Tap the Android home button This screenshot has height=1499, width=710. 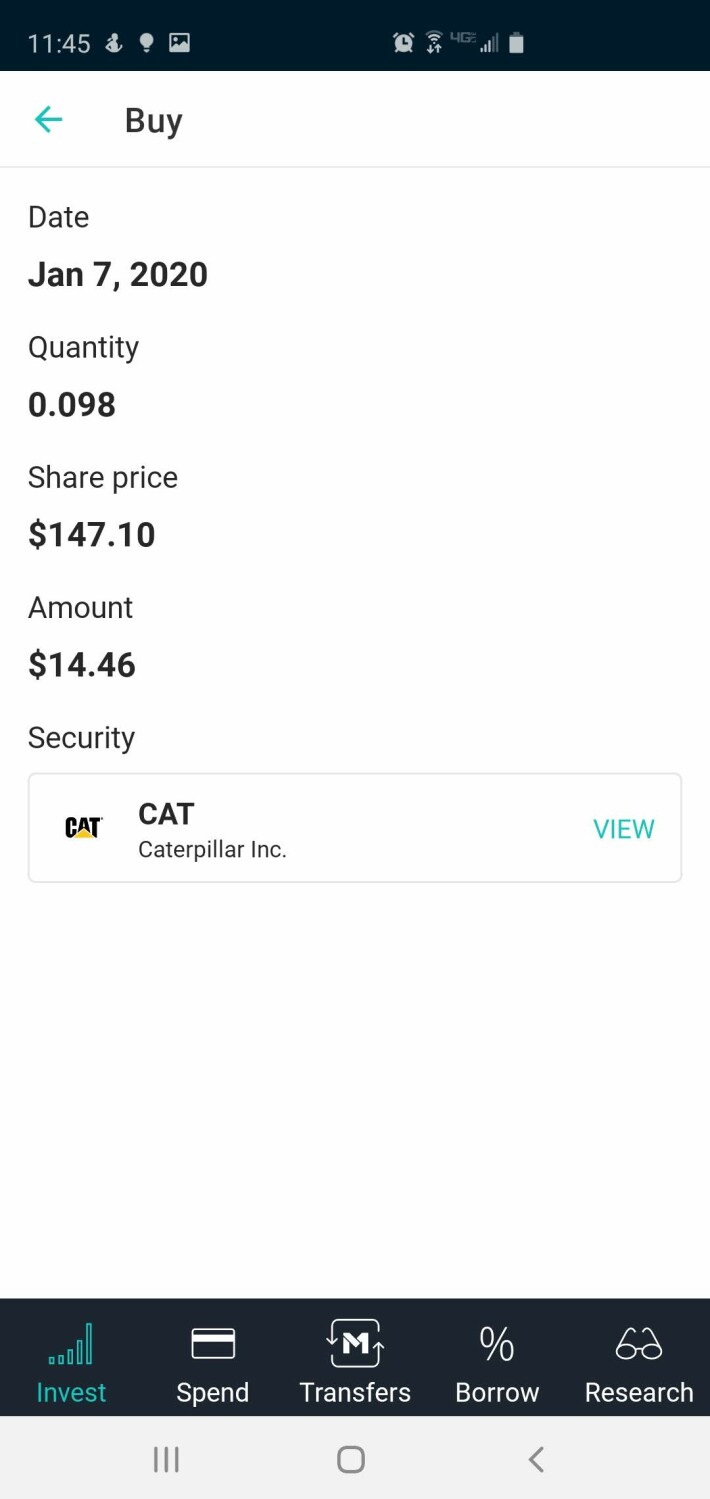(x=351, y=1460)
